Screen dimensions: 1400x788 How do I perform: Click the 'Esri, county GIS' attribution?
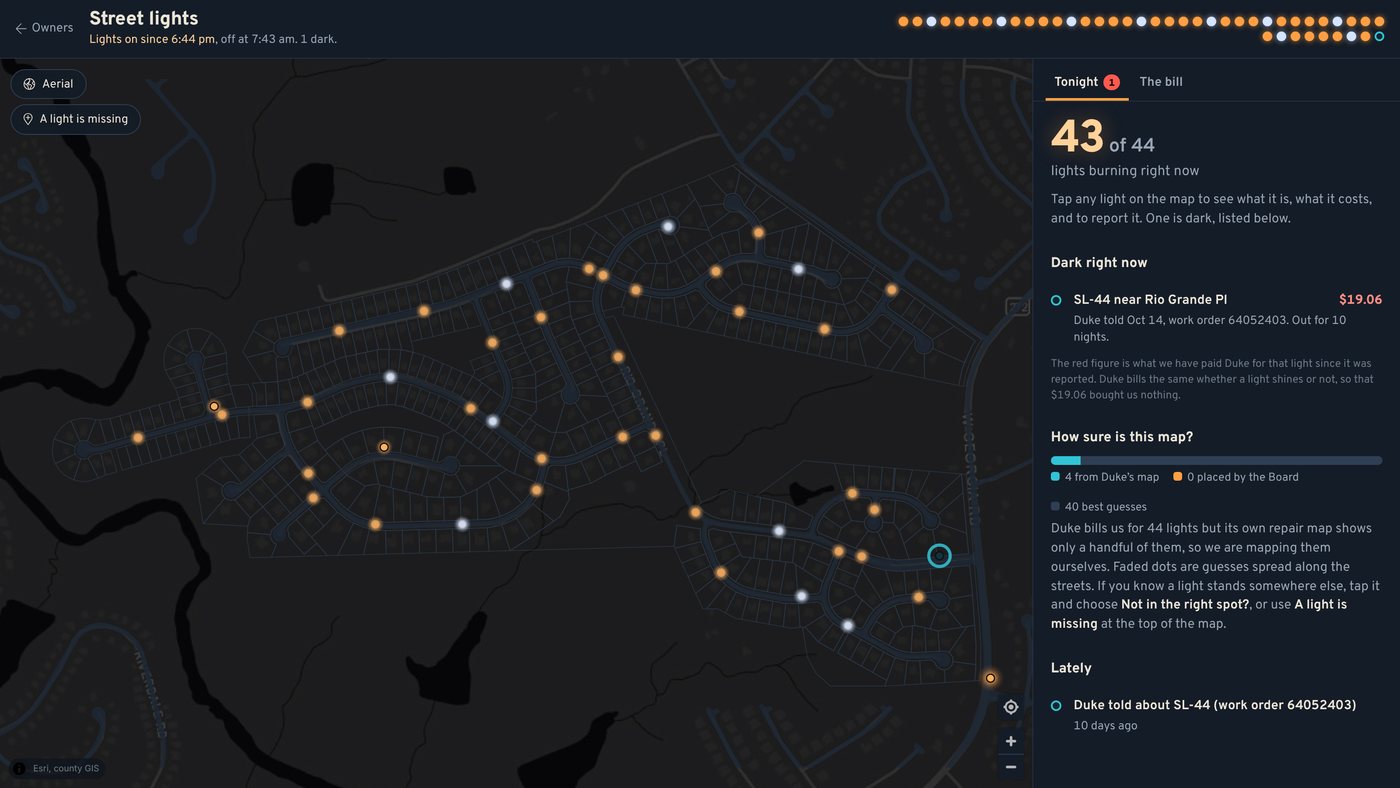[x=68, y=769]
